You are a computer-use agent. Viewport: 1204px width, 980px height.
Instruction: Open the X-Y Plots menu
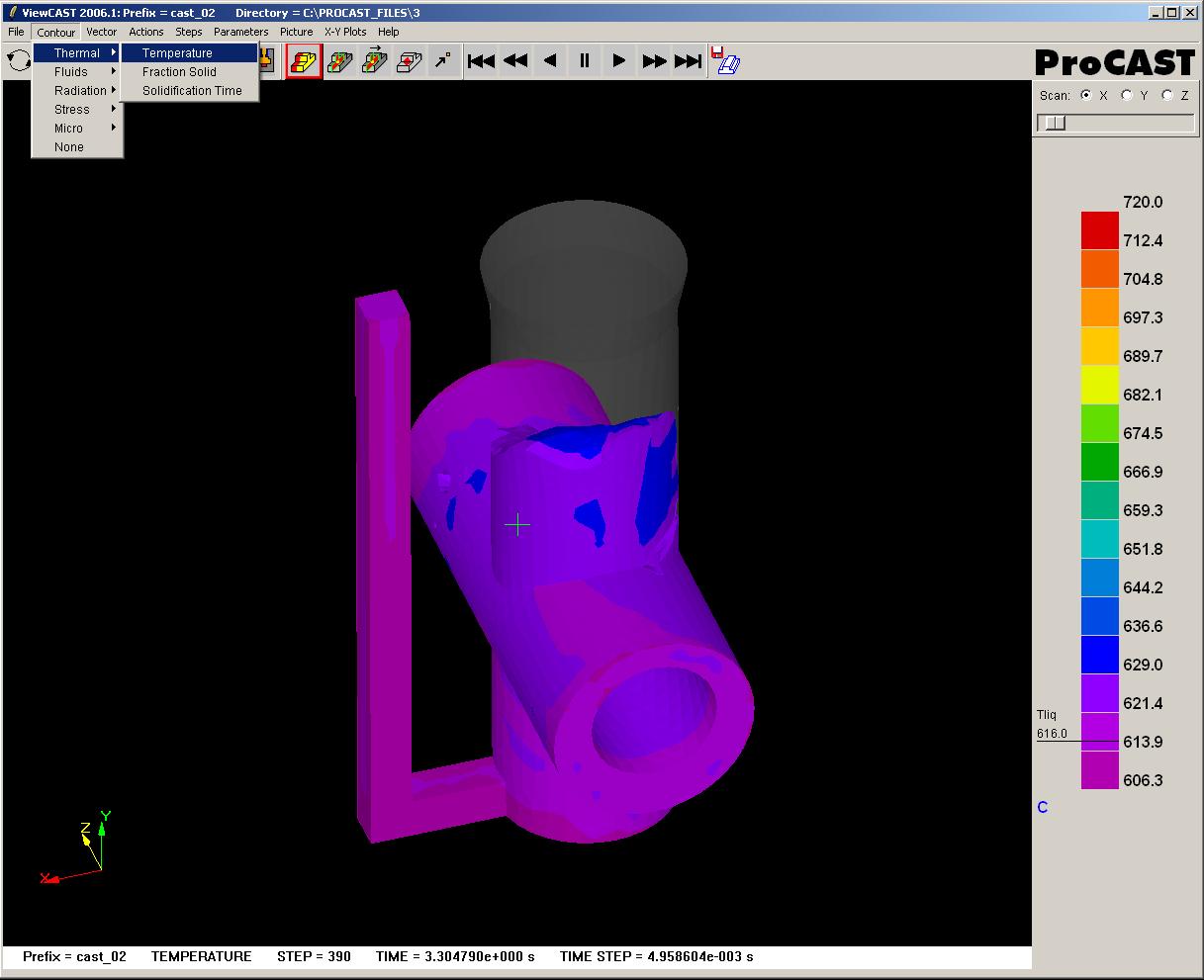(x=345, y=31)
